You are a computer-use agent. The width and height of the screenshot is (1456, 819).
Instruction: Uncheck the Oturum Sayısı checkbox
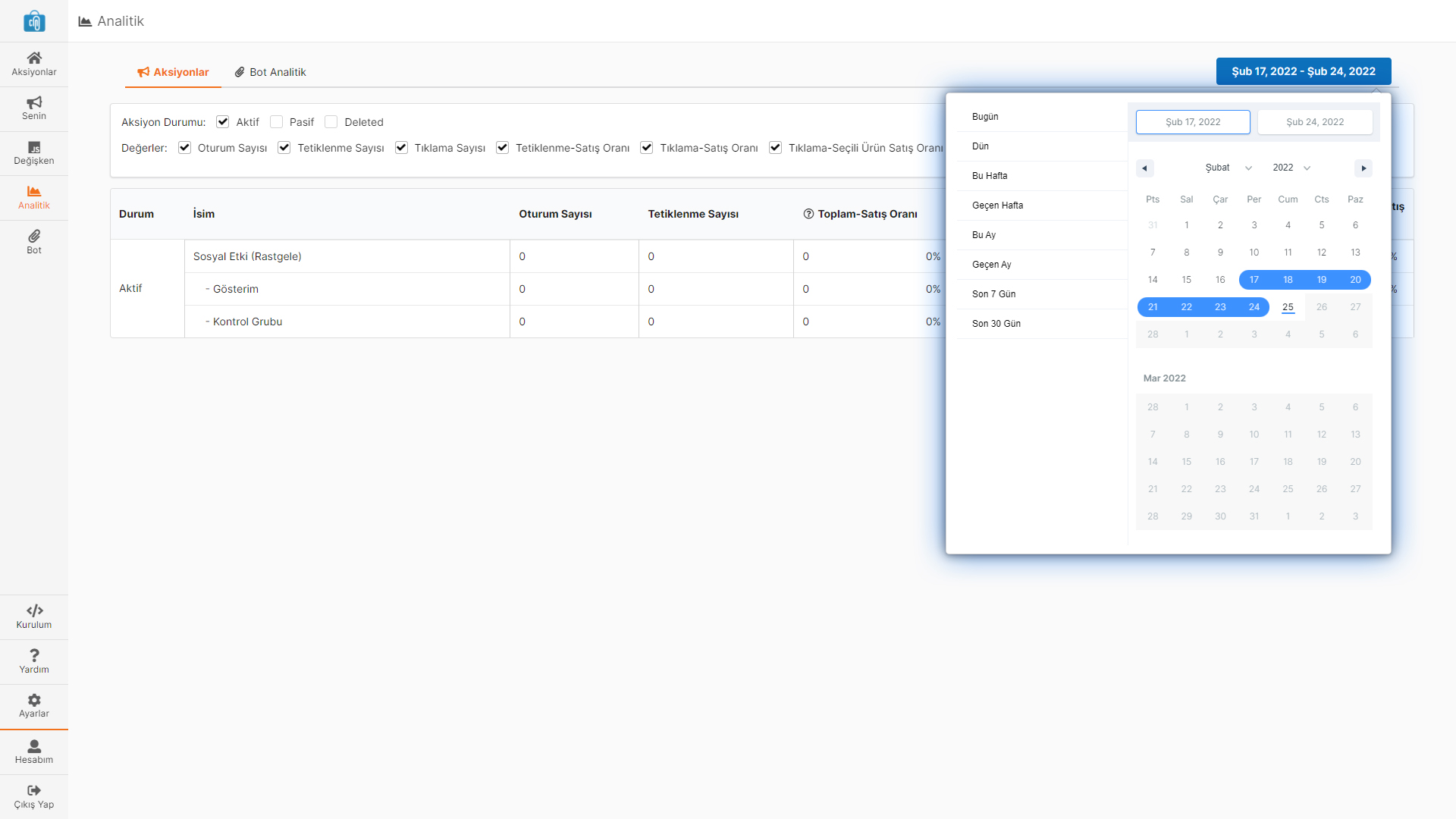pyautogui.click(x=185, y=148)
